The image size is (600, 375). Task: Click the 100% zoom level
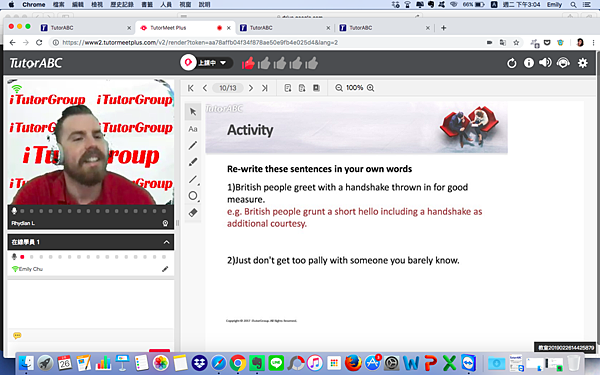click(354, 88)
